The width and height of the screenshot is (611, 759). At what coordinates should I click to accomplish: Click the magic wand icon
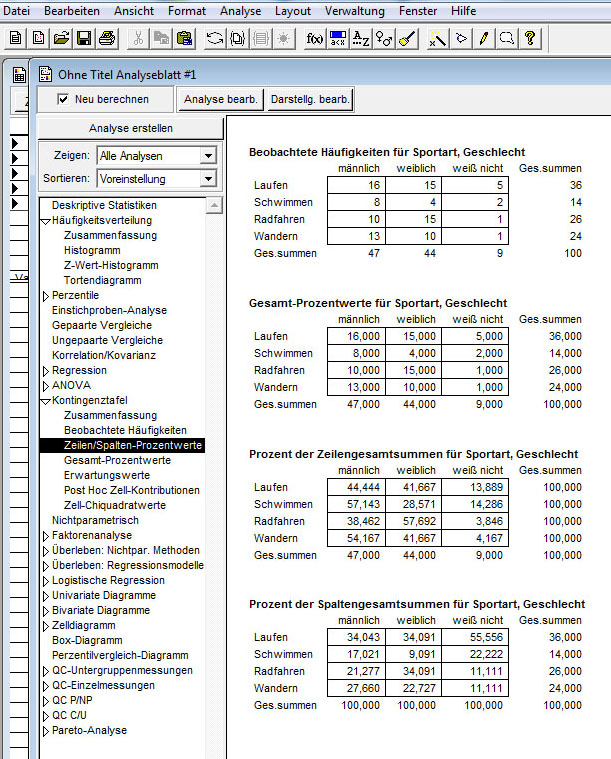coord(438,38)
